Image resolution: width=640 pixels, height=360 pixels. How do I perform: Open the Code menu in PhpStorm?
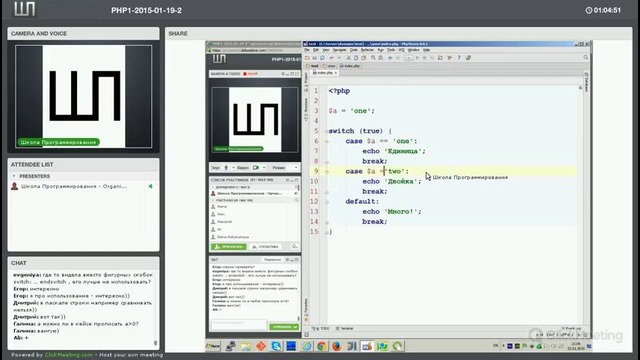[353, 50]
